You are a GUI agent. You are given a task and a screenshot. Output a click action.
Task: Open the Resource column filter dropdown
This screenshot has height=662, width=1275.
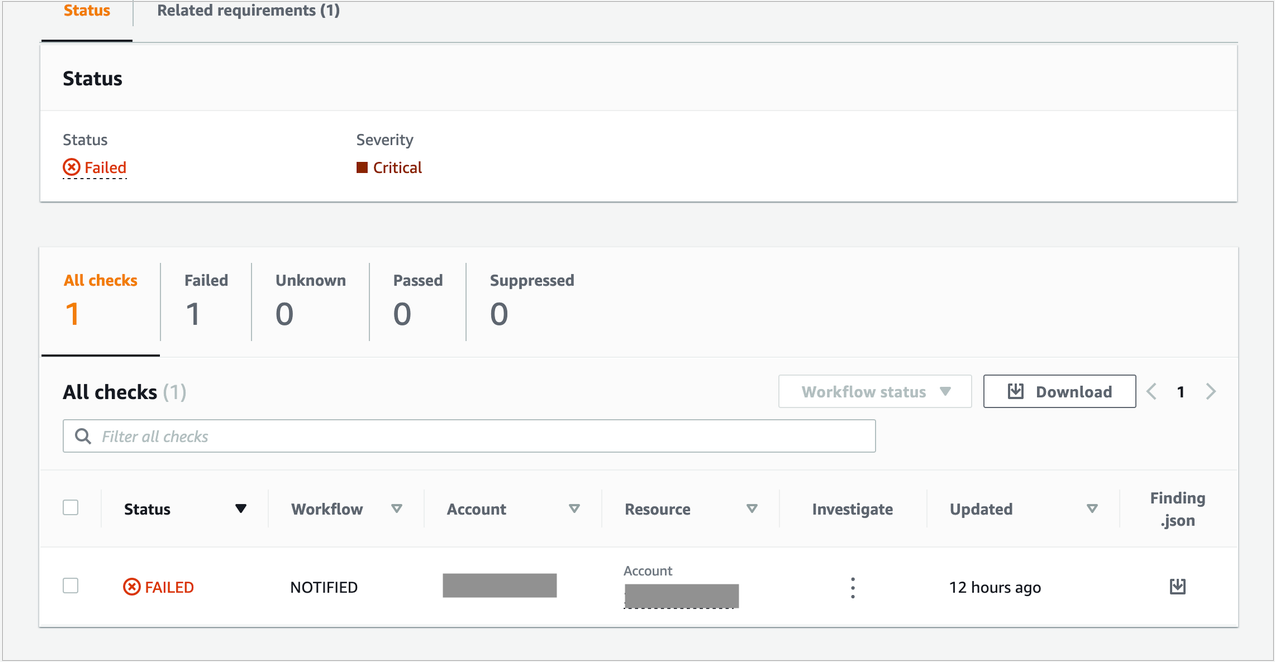pyautogui.click(x=751, y=508)
